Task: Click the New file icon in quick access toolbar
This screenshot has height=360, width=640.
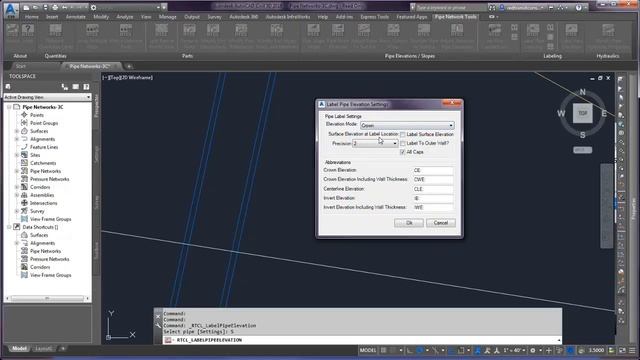Action: coord(26,7)
